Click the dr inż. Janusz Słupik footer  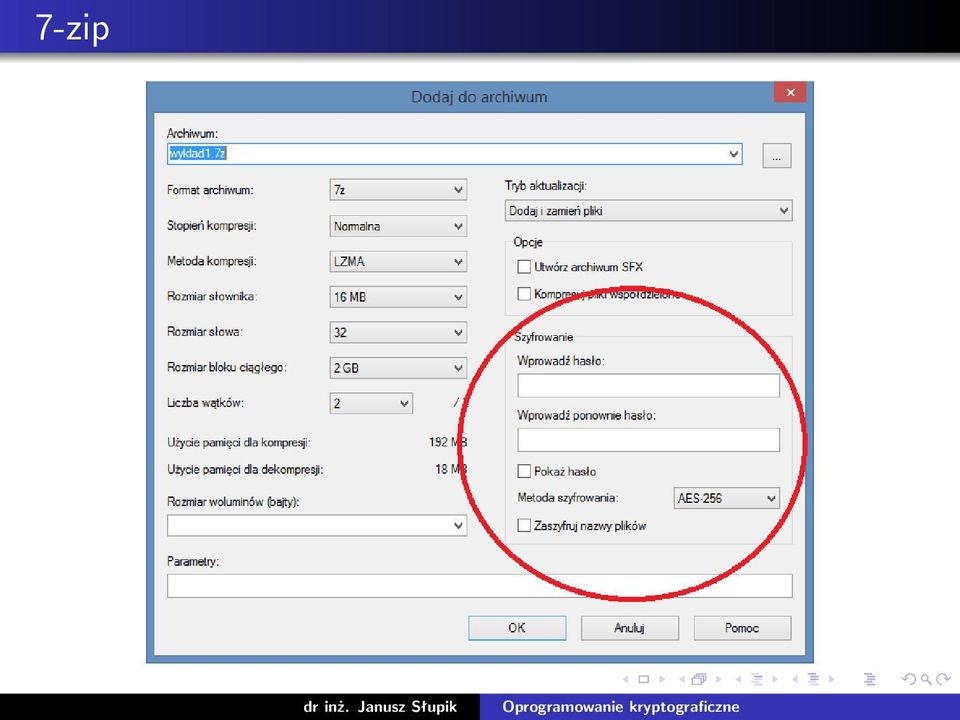pyautogui.click(x=380, y=707)
